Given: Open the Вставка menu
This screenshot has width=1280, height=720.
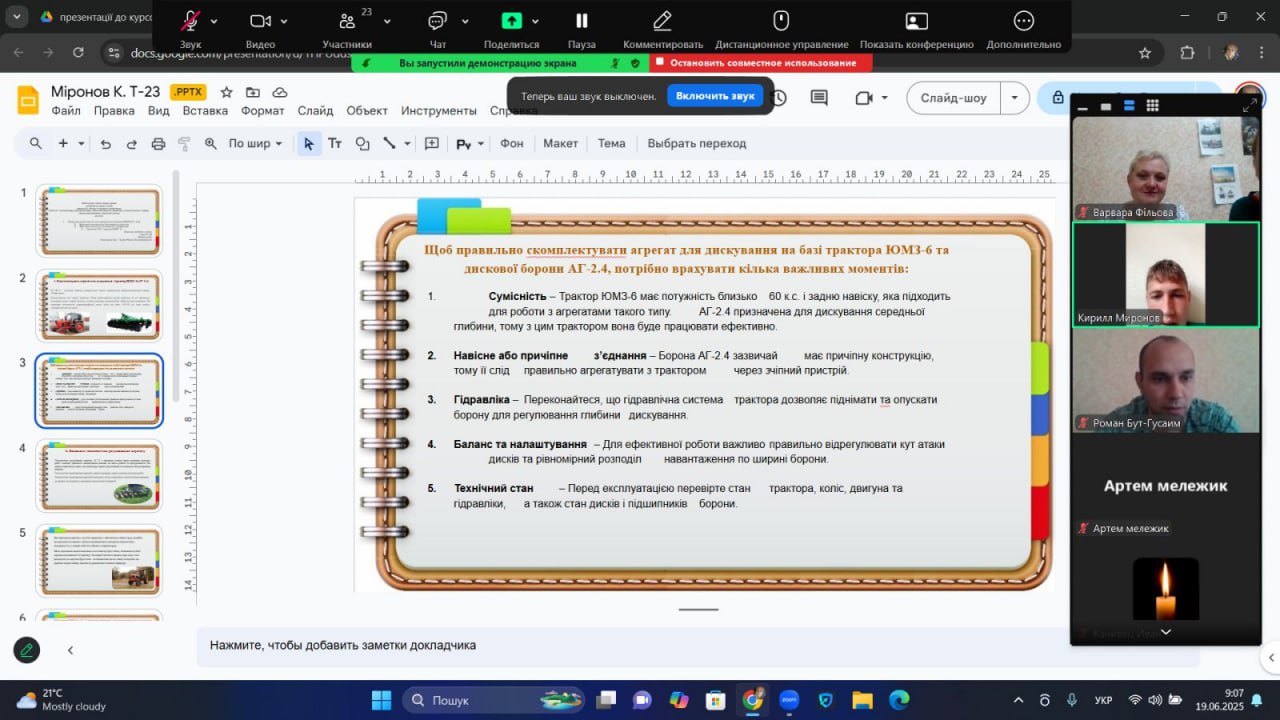Looking at the screenshot, I should point(205,111).
